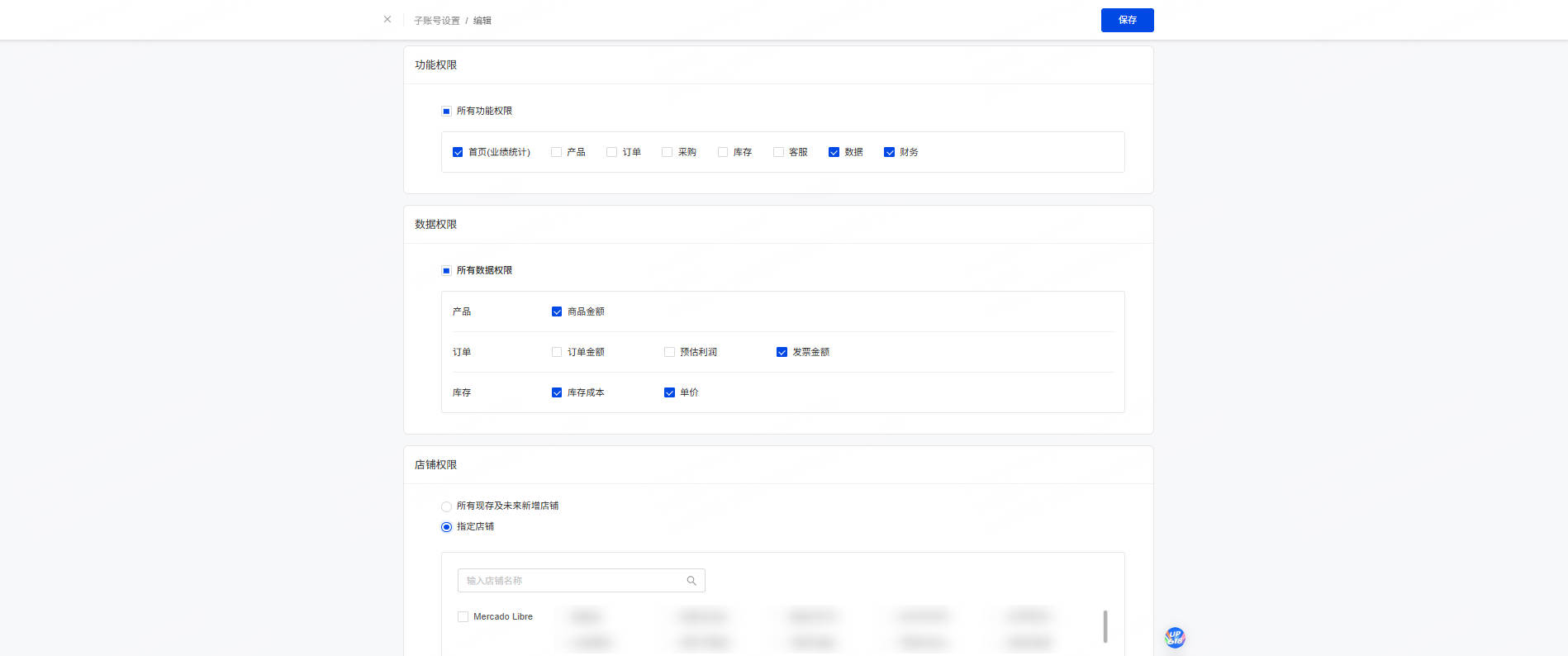Click the 功能权限 section heading
Screen dimensions: 1568x656
point(435,65)
